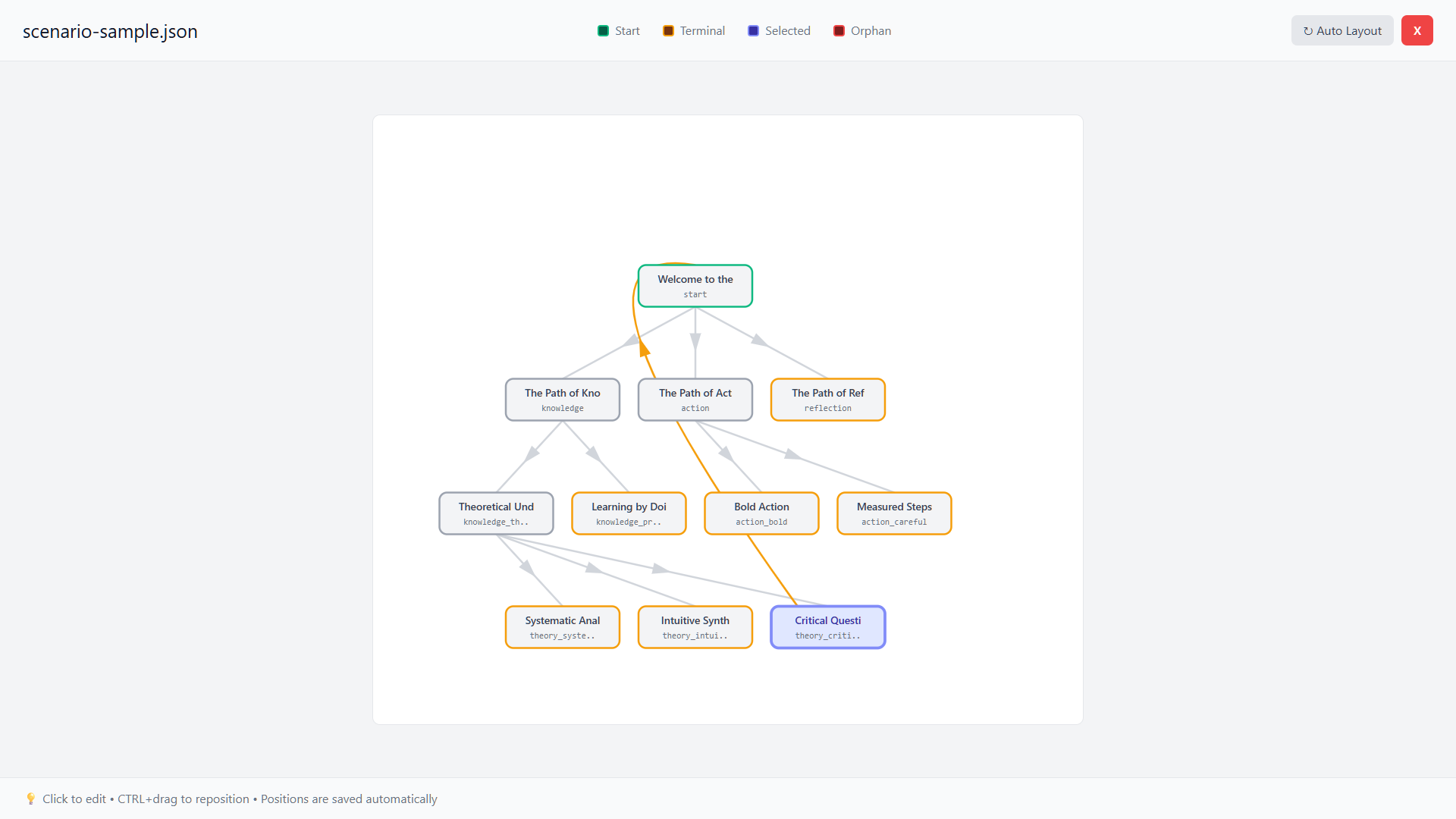Open the 'Intuitive Synth' node
The width and height of the screenshot is (1456, 819).
click(x=695, y=627)
